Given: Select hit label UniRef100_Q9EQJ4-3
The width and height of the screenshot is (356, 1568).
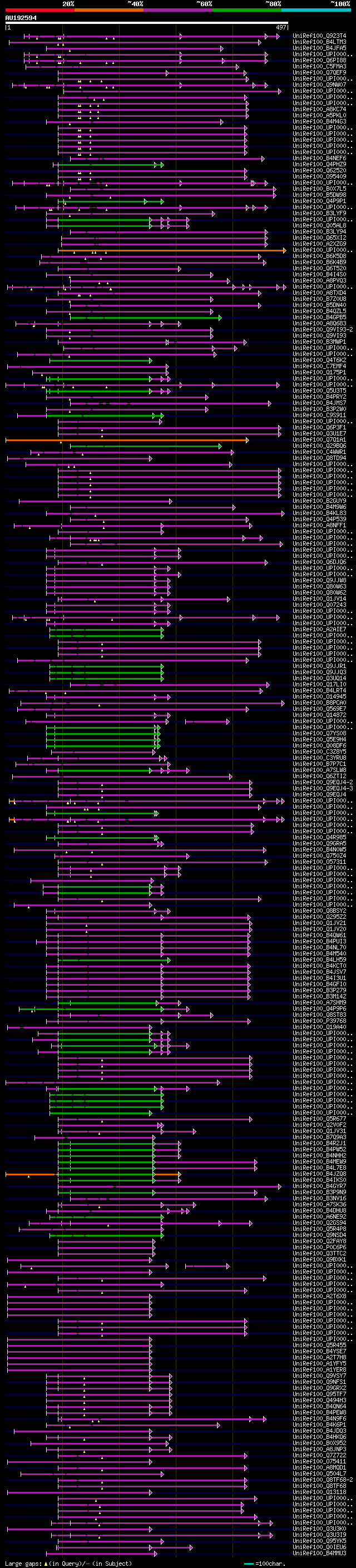Looking at the screenshot, I should pos(323,789).
